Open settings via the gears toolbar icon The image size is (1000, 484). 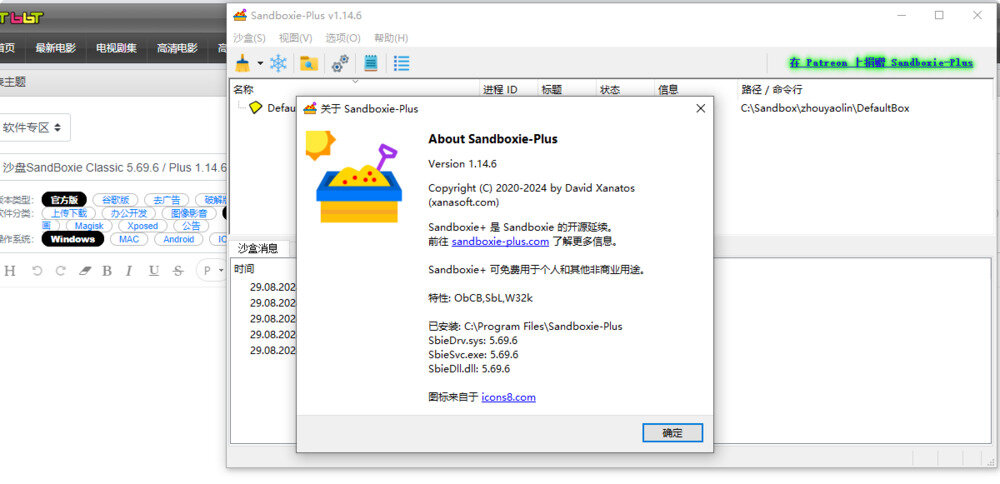(x=341, y=63)
